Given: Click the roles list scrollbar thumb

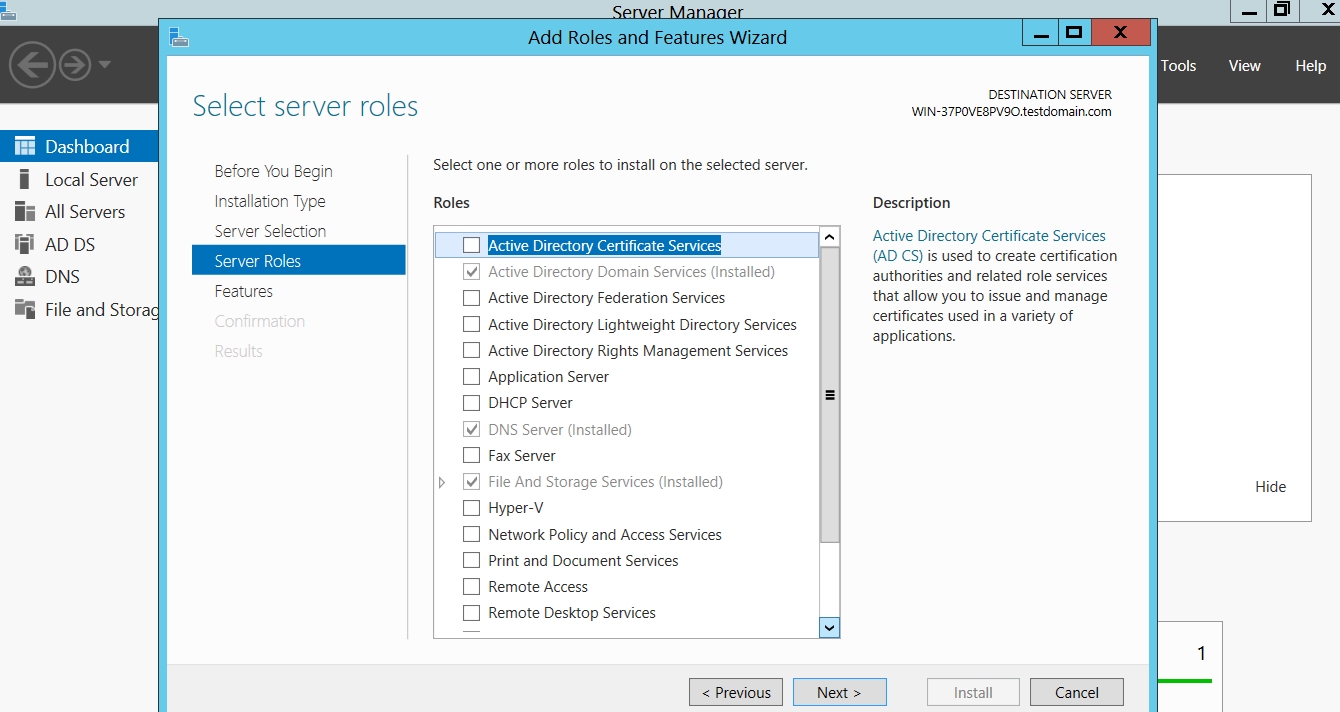Looking at the screenshot, I should click(x=829, y=395).
